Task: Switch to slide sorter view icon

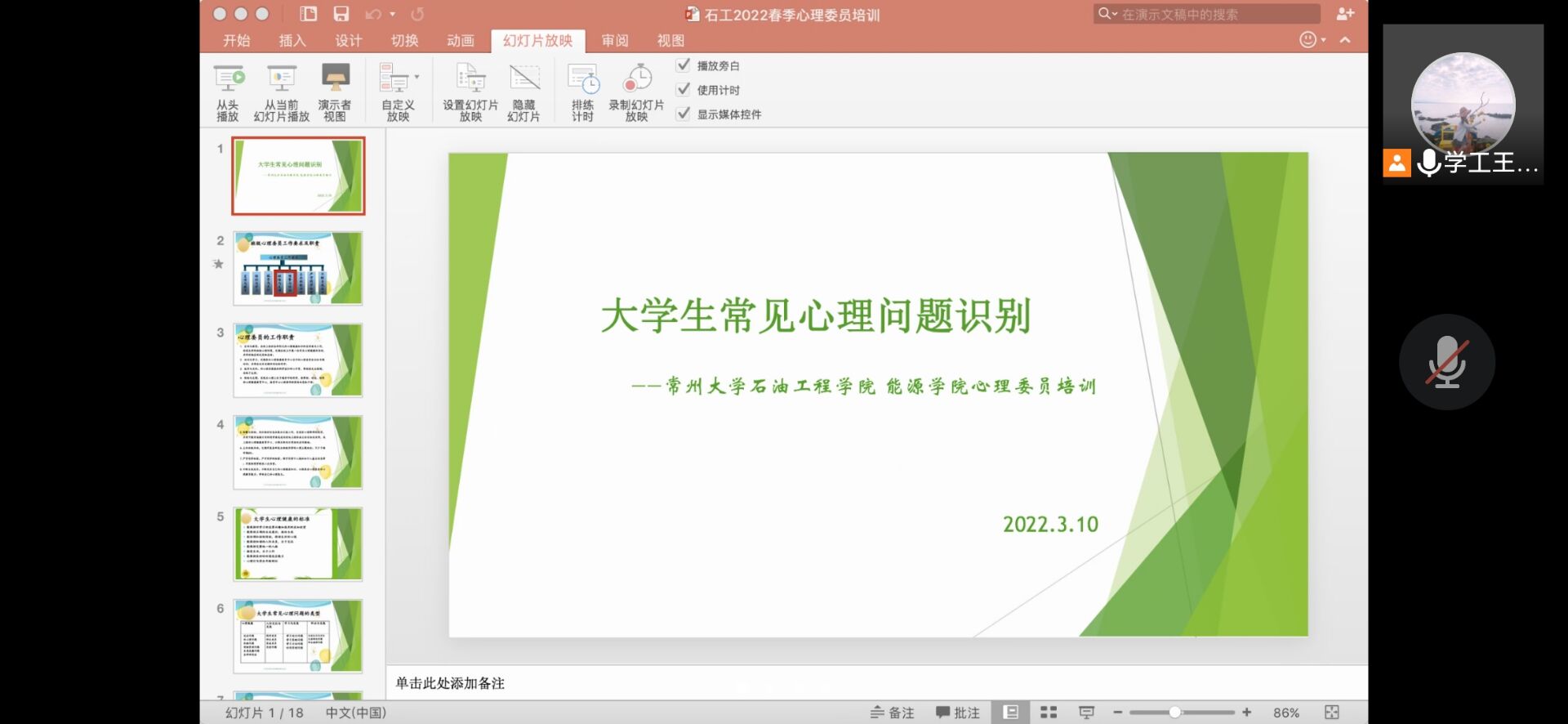Action: pos(1049,713)
